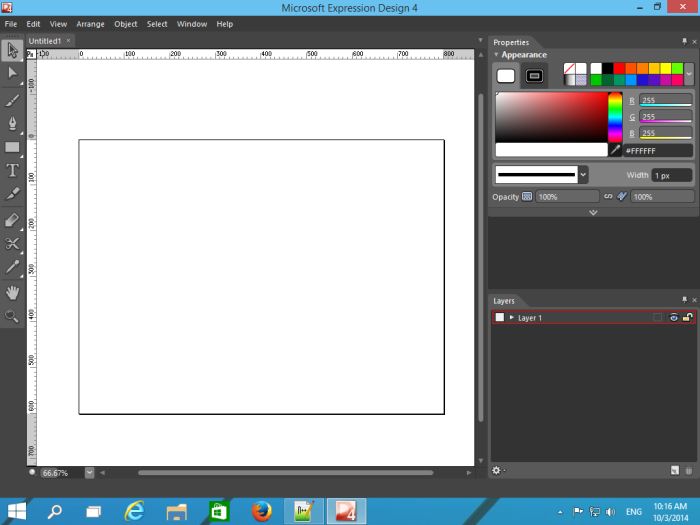Open the Object menu

[x=126, y=23]
